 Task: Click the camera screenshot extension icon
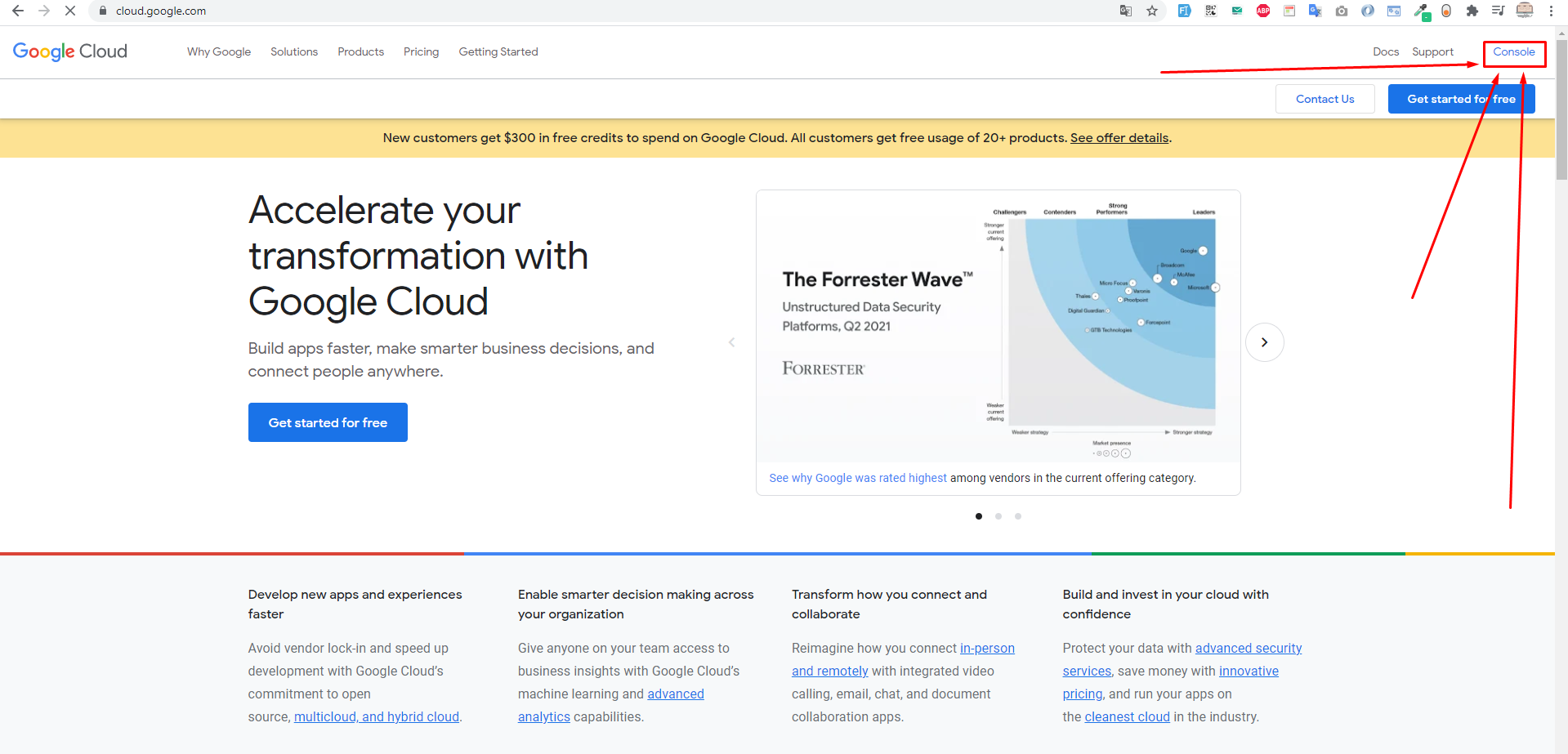click(x=1342, y=11)
